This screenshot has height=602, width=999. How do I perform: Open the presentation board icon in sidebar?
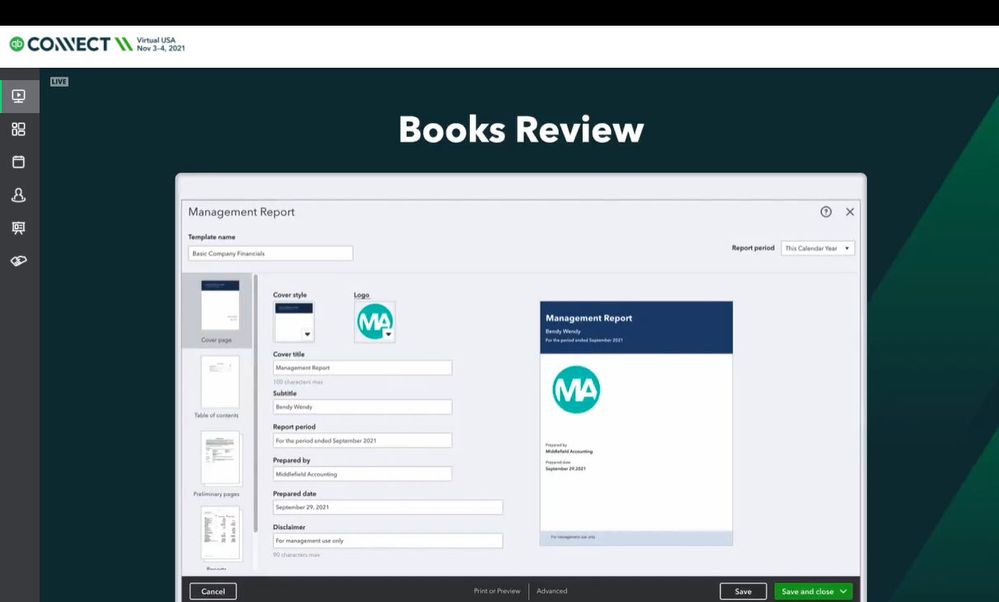(18, 228)
